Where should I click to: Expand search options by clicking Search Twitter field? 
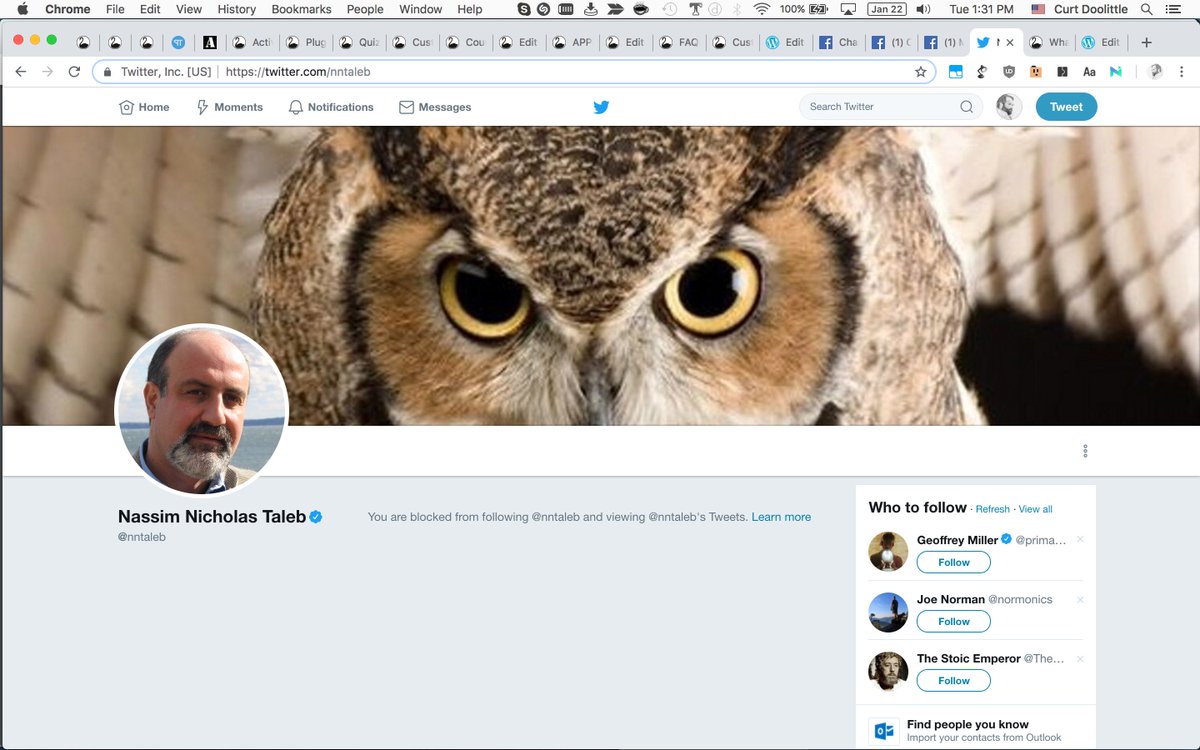tap(880, 106)
